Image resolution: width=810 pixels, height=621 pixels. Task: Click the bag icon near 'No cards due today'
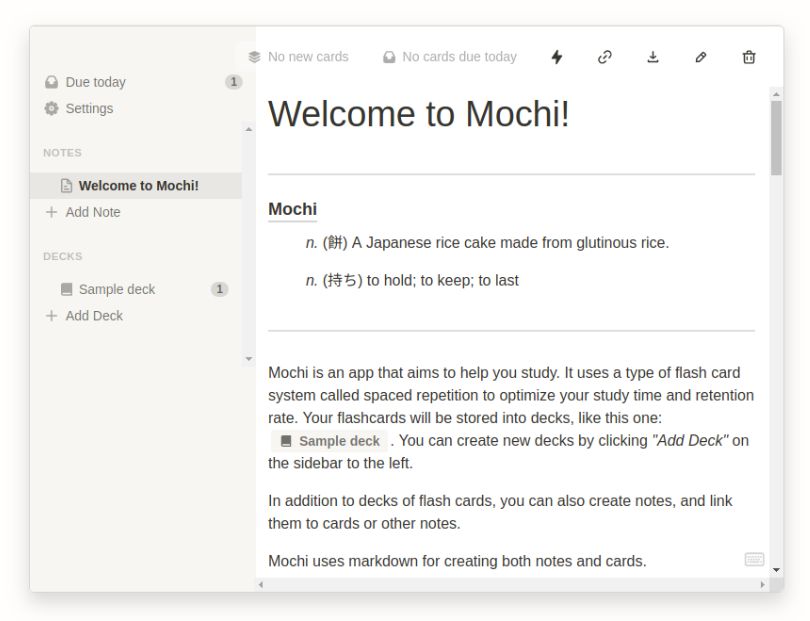[387, 57]
